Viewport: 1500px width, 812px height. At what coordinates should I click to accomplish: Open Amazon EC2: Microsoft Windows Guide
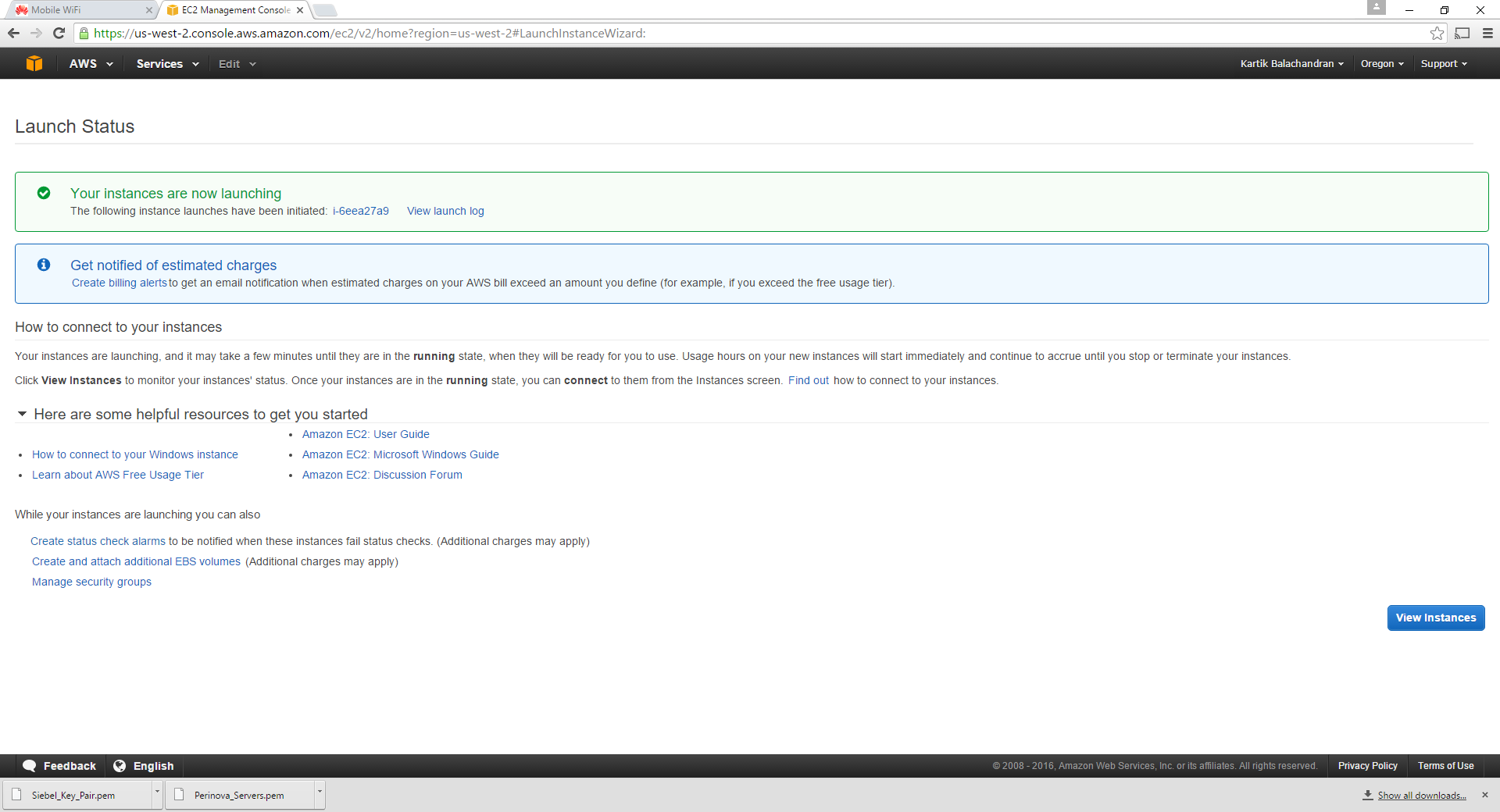[401, 454]
